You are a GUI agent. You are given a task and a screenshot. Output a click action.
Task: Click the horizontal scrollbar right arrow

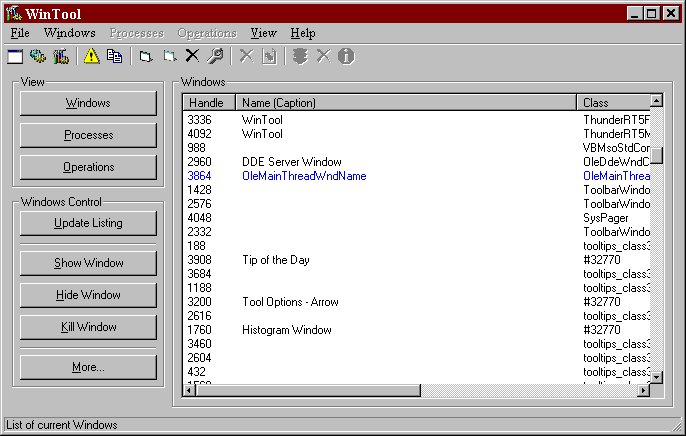pyautogui.click(x=643, y=390)
